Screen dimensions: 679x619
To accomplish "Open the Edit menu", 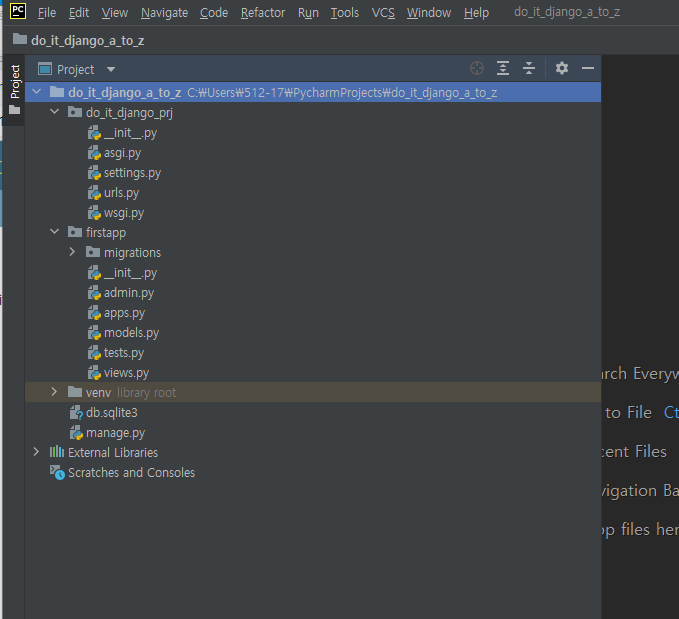I will (79, 13).
